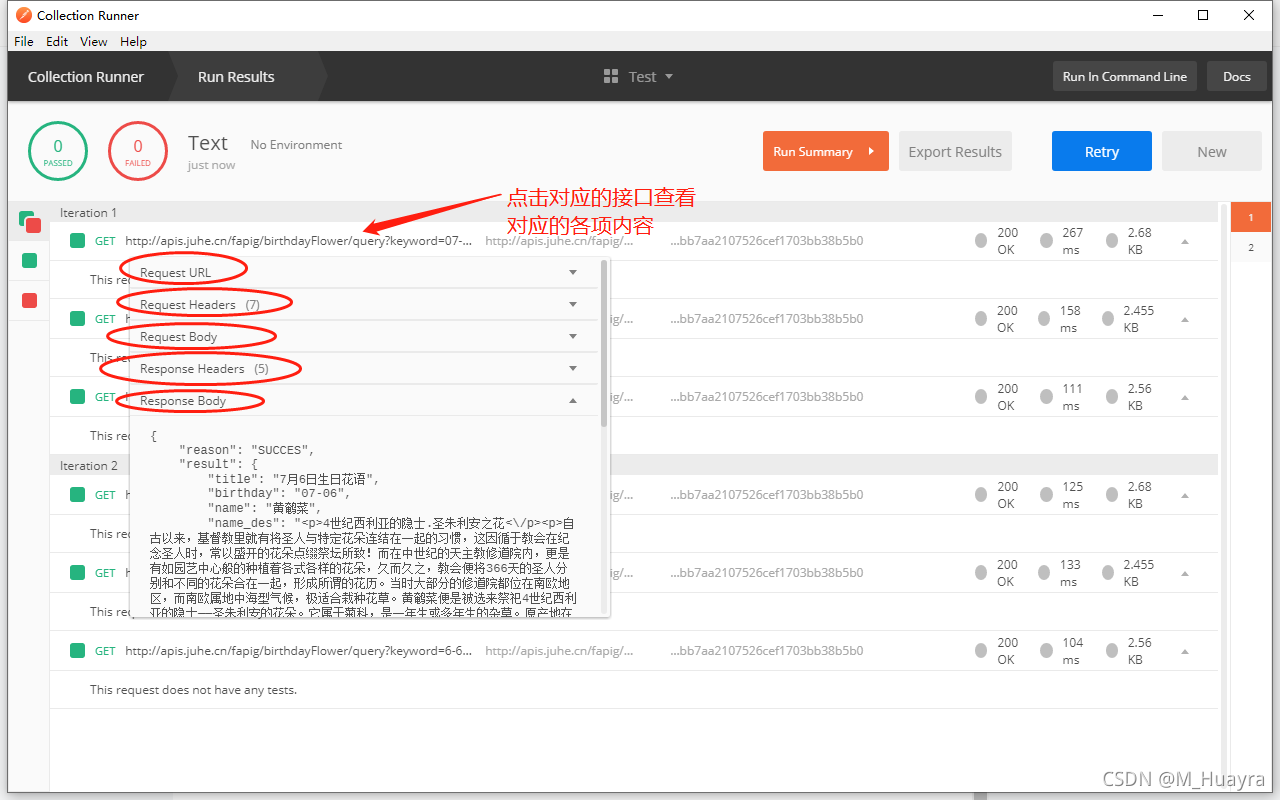Jump to iteration 2 in right sidebar
This screenshot has height=800, width=1280.
click(x=1250, y=248)
